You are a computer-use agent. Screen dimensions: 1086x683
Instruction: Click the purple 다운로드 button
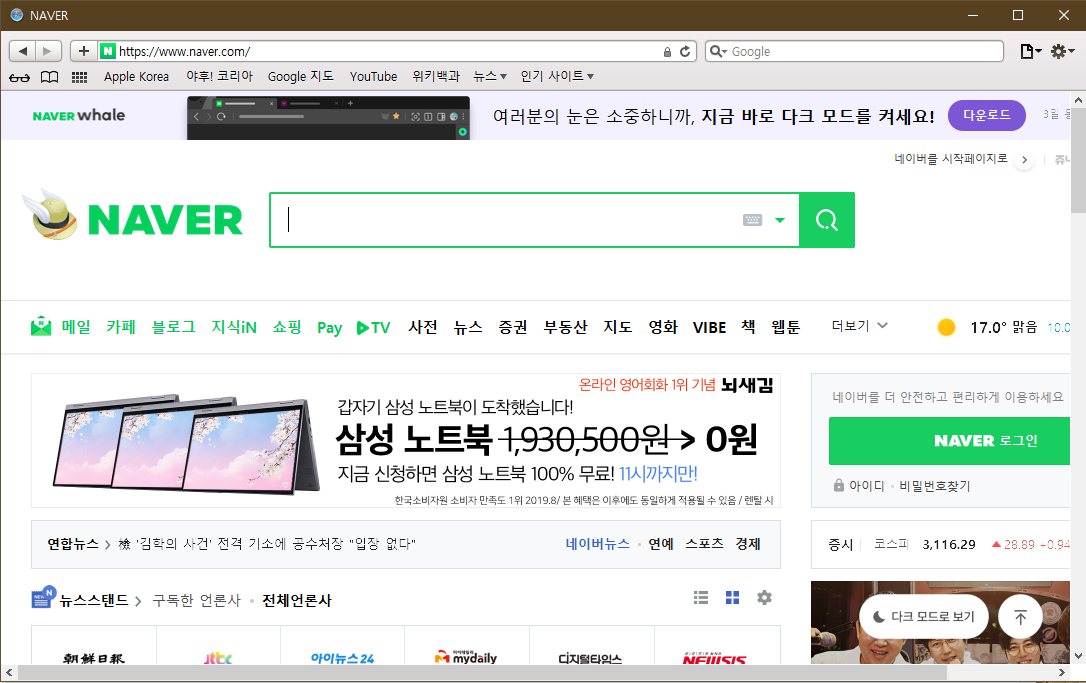[x=986, y=115]
